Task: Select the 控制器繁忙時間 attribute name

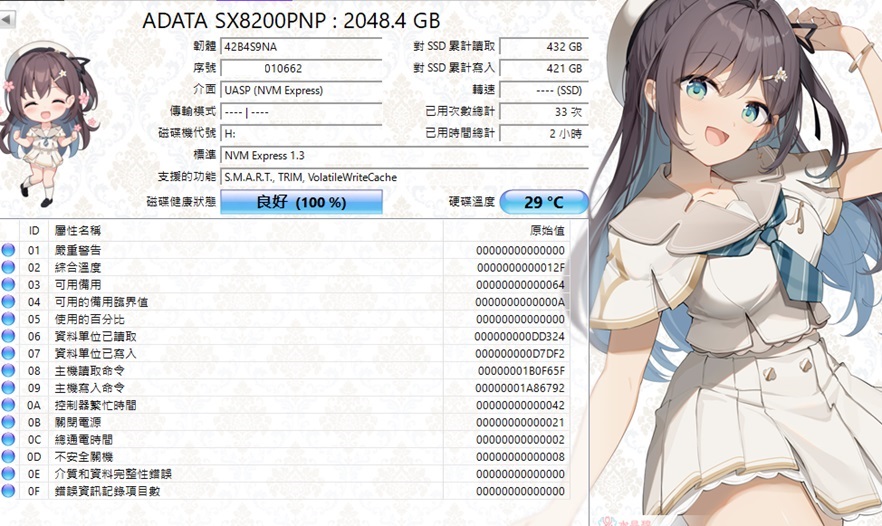Action: (96, 405)
